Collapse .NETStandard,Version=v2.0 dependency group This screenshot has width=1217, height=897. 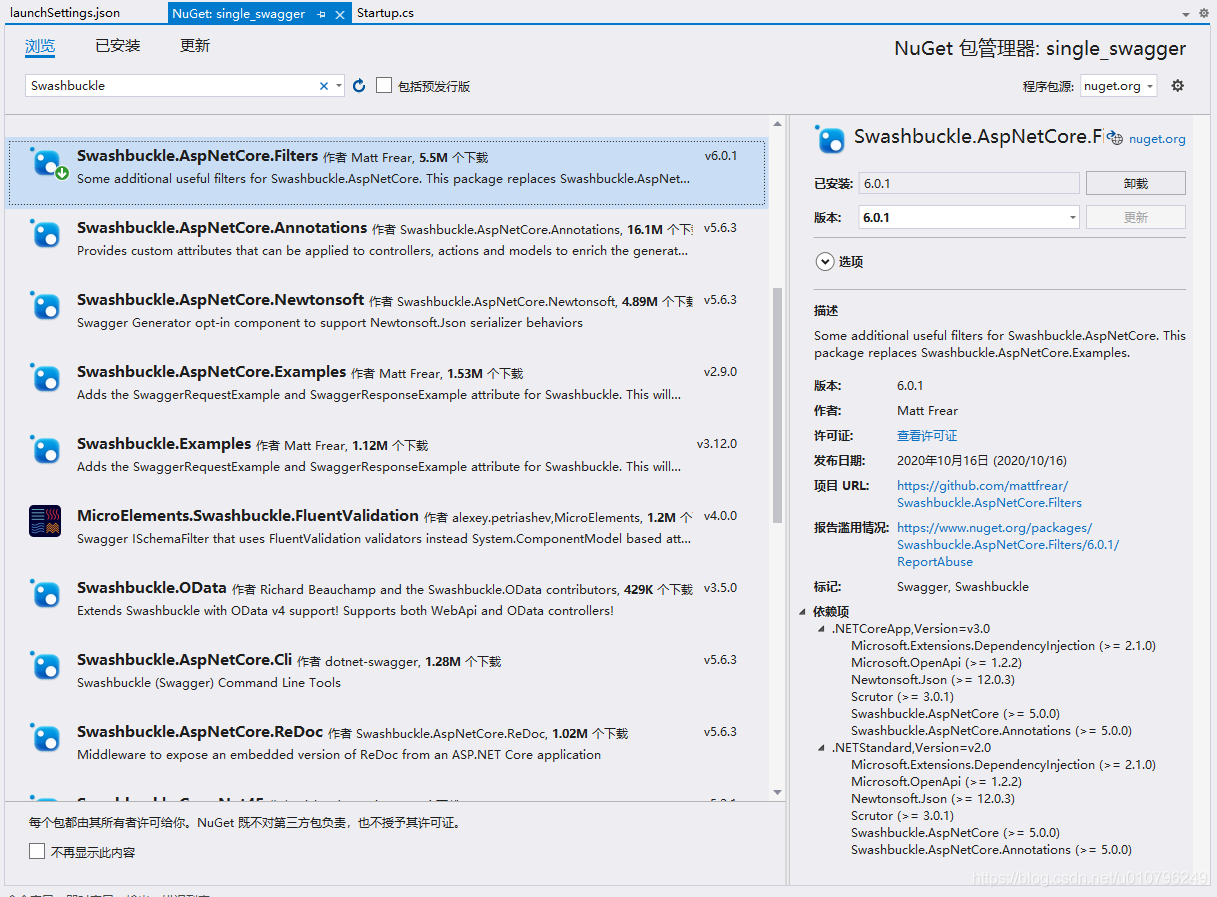tap(822, 748)
